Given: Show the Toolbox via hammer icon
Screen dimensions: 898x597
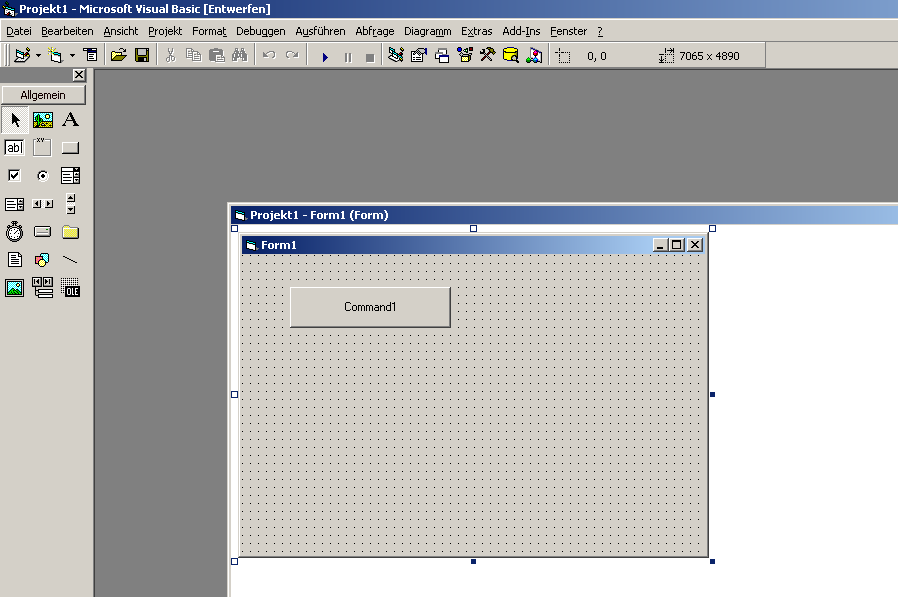Looking at the screenshot, I should coord(487,56).
